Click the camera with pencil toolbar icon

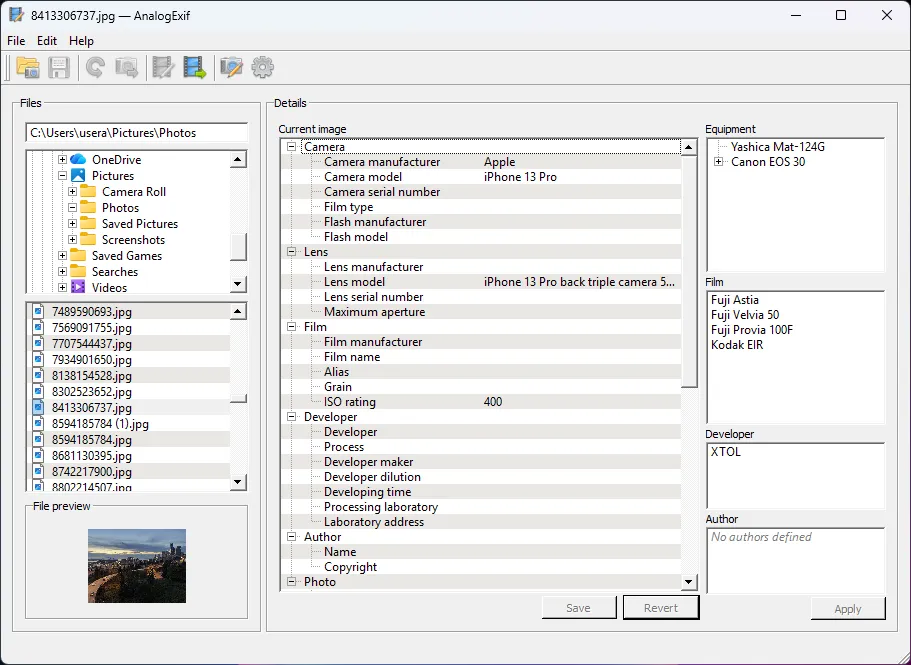click(x=231, y=68)
